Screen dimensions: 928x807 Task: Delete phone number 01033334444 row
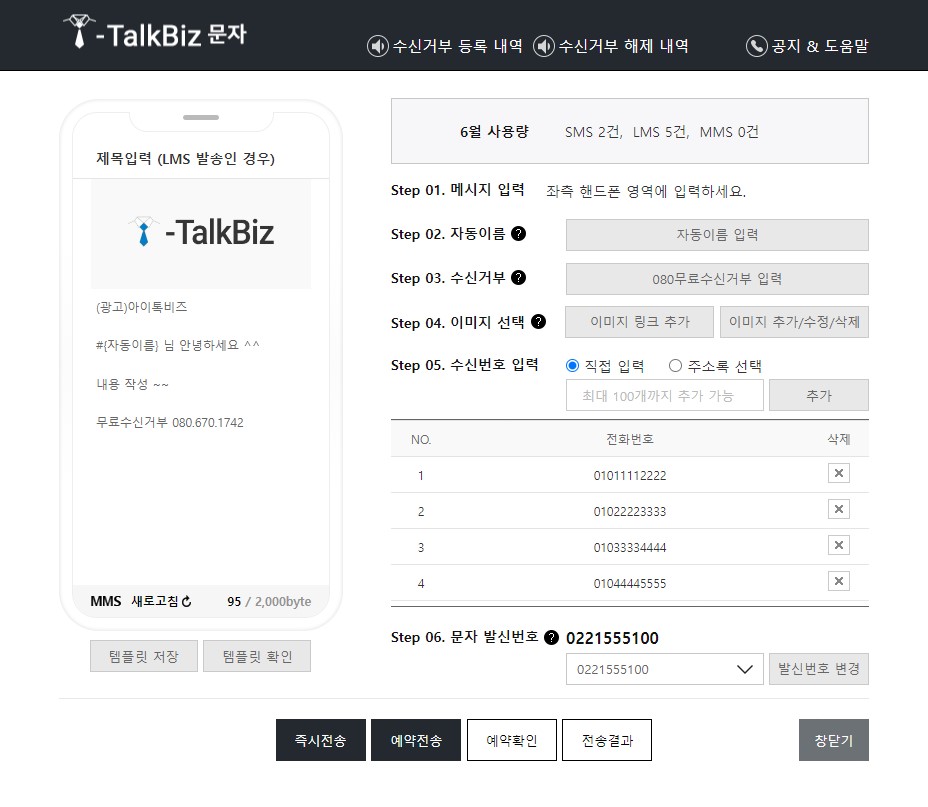point(839,545)
